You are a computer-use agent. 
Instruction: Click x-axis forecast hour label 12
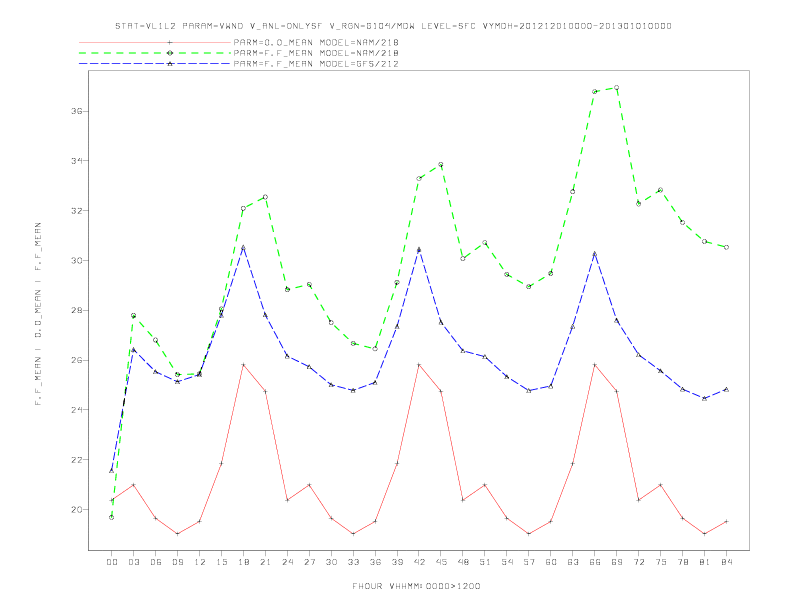(x=200, y=562)
